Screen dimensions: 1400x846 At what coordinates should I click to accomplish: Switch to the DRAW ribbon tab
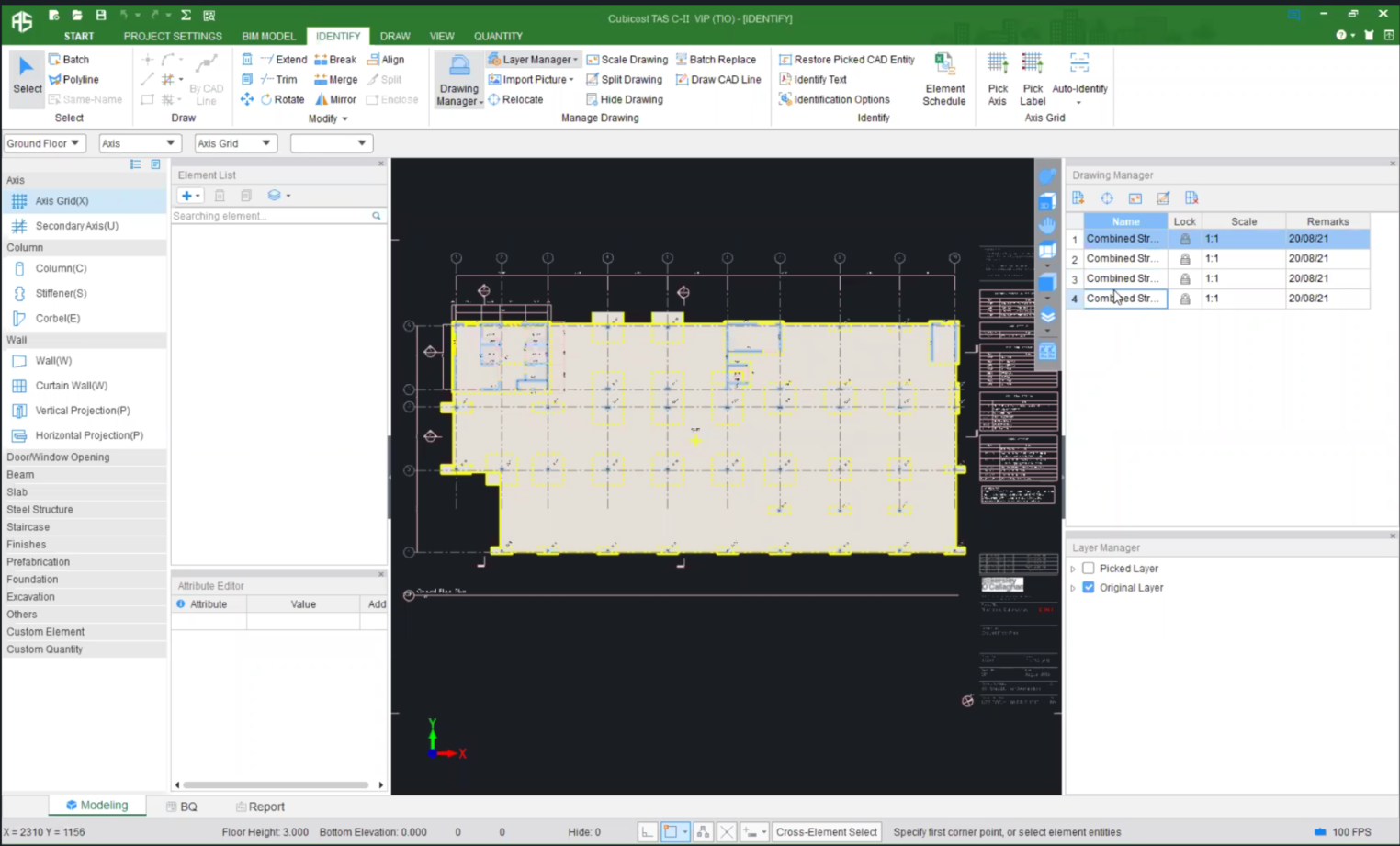(395, 36)
